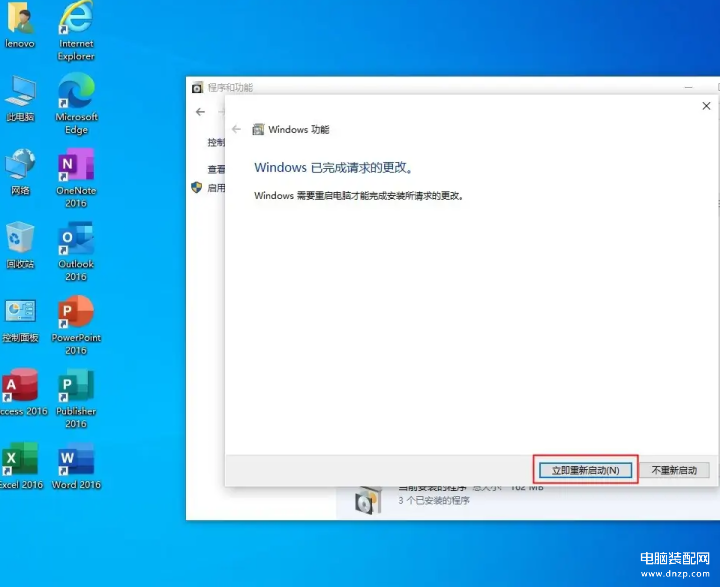Click the restart-required message text
Screen dimensions: 720x587
[x=360, y=196]
